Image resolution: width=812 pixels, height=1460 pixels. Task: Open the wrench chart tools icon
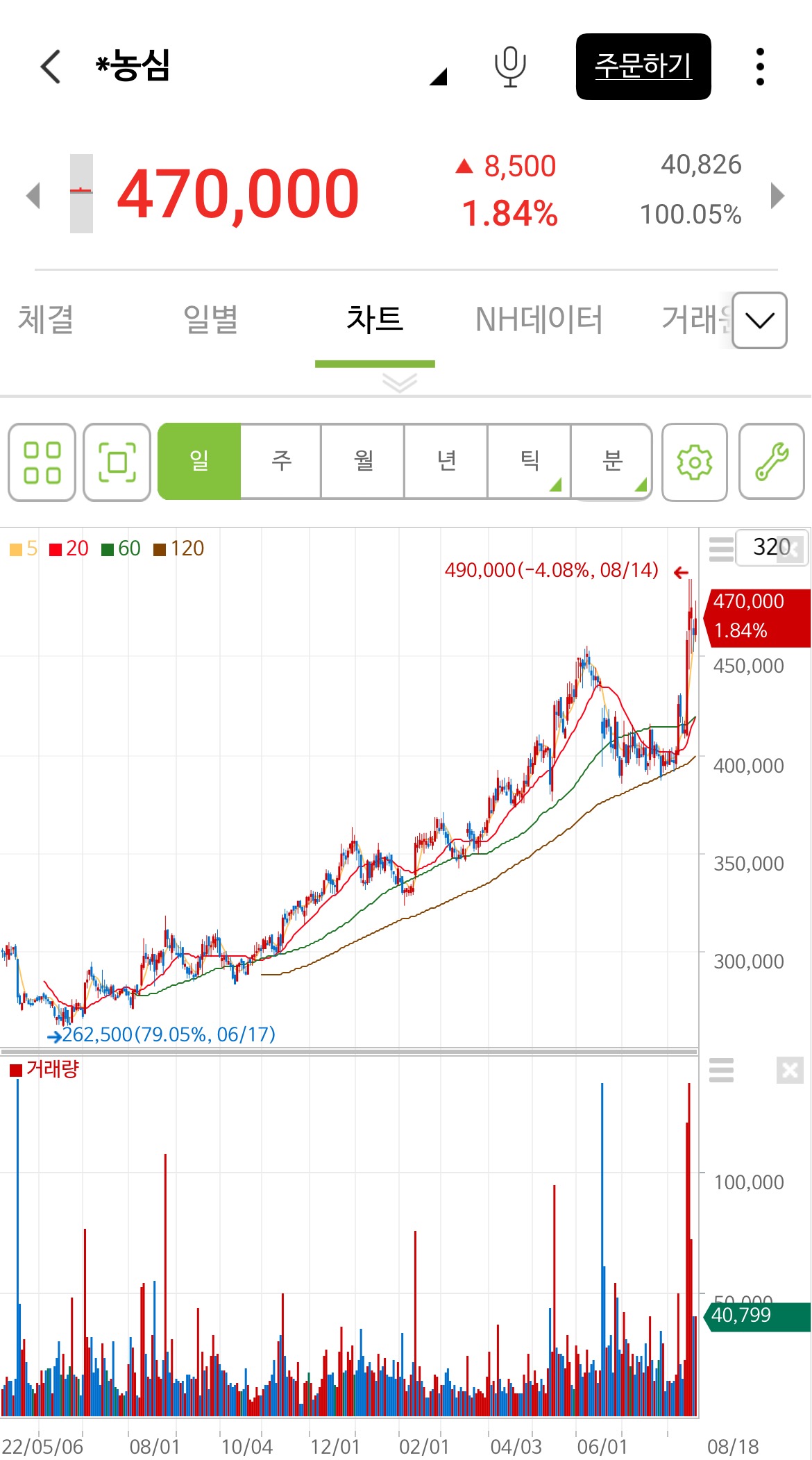pyautogui.click(x=772, y=462)
